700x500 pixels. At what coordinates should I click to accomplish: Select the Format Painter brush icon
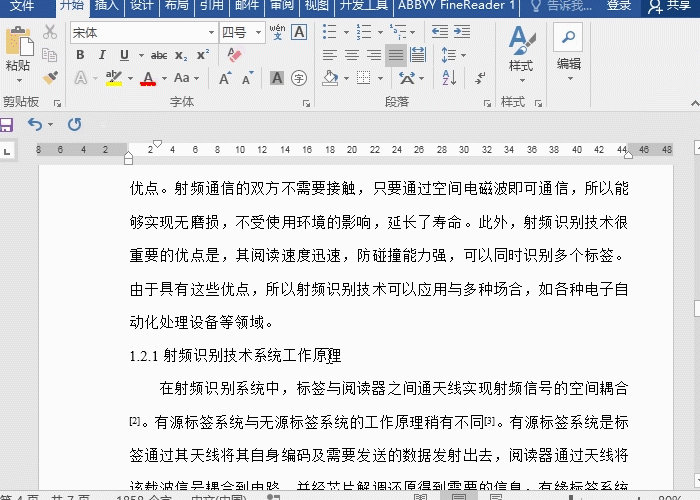click(50, 77)
